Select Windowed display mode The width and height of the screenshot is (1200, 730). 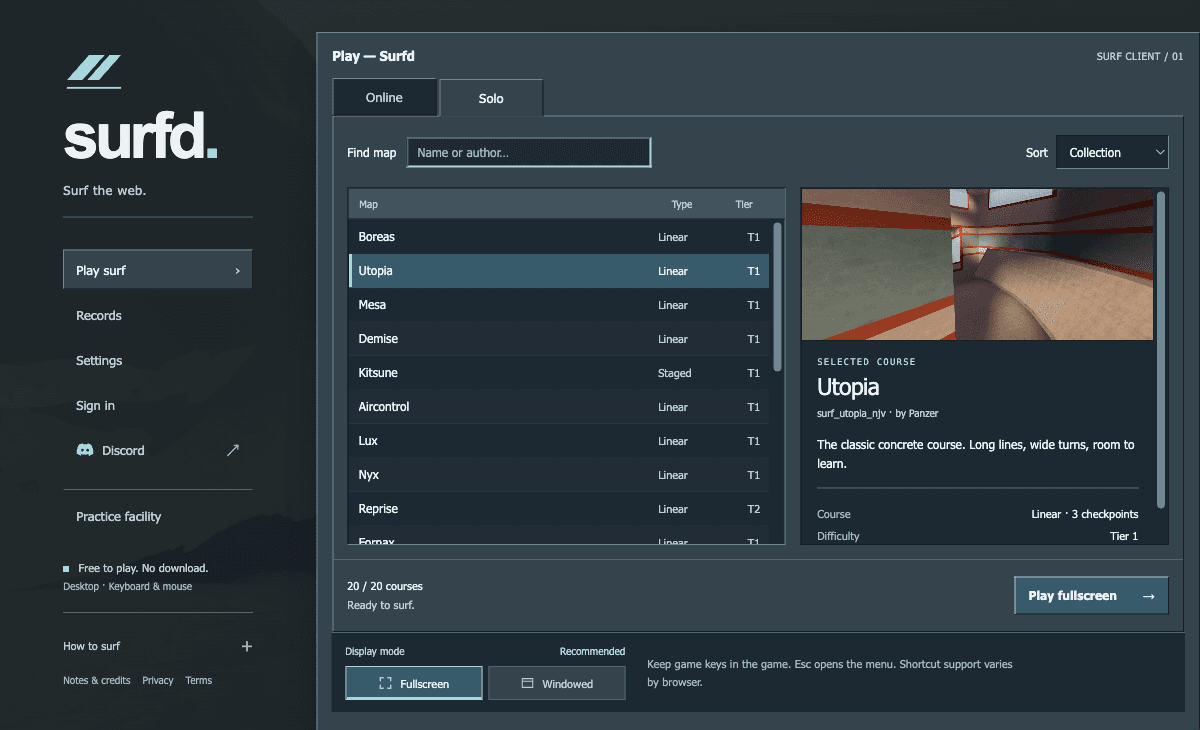click(557, 683)
